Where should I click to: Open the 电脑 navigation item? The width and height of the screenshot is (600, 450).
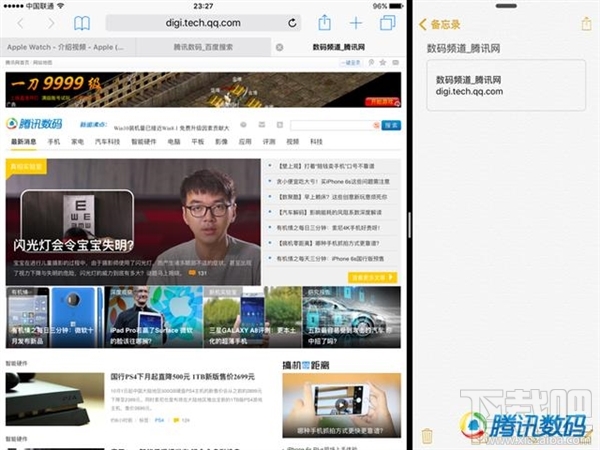click(174, 142)
